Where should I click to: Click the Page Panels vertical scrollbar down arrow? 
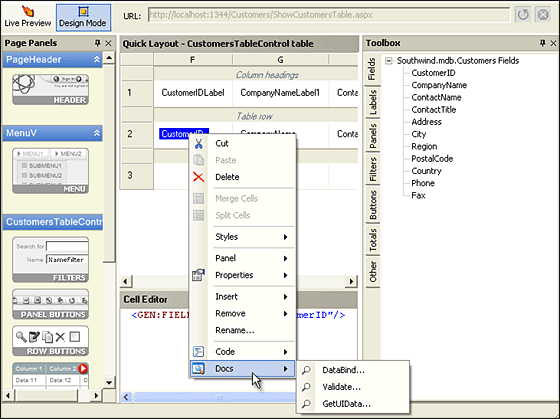tap(109, 383)
